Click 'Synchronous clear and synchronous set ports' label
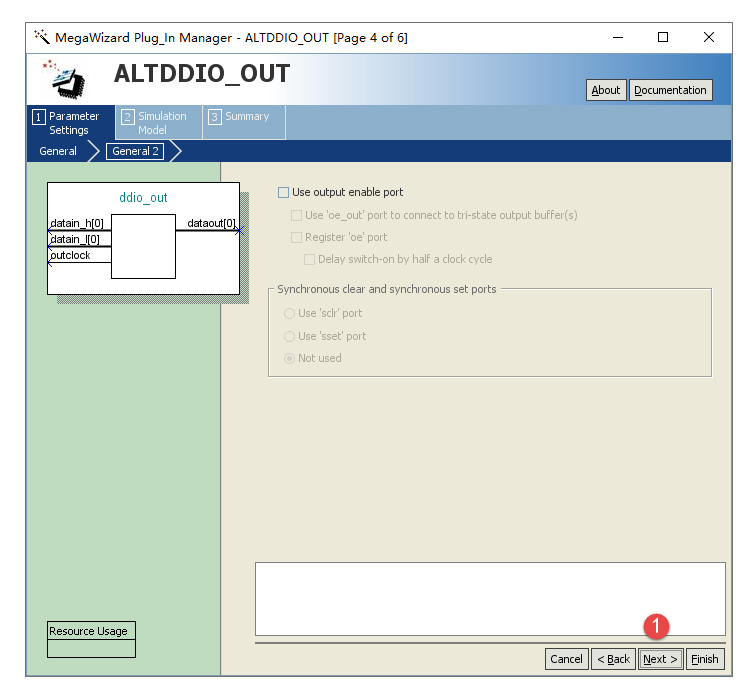754x698 pixels. pyautogui.click(x=387, y=289)
